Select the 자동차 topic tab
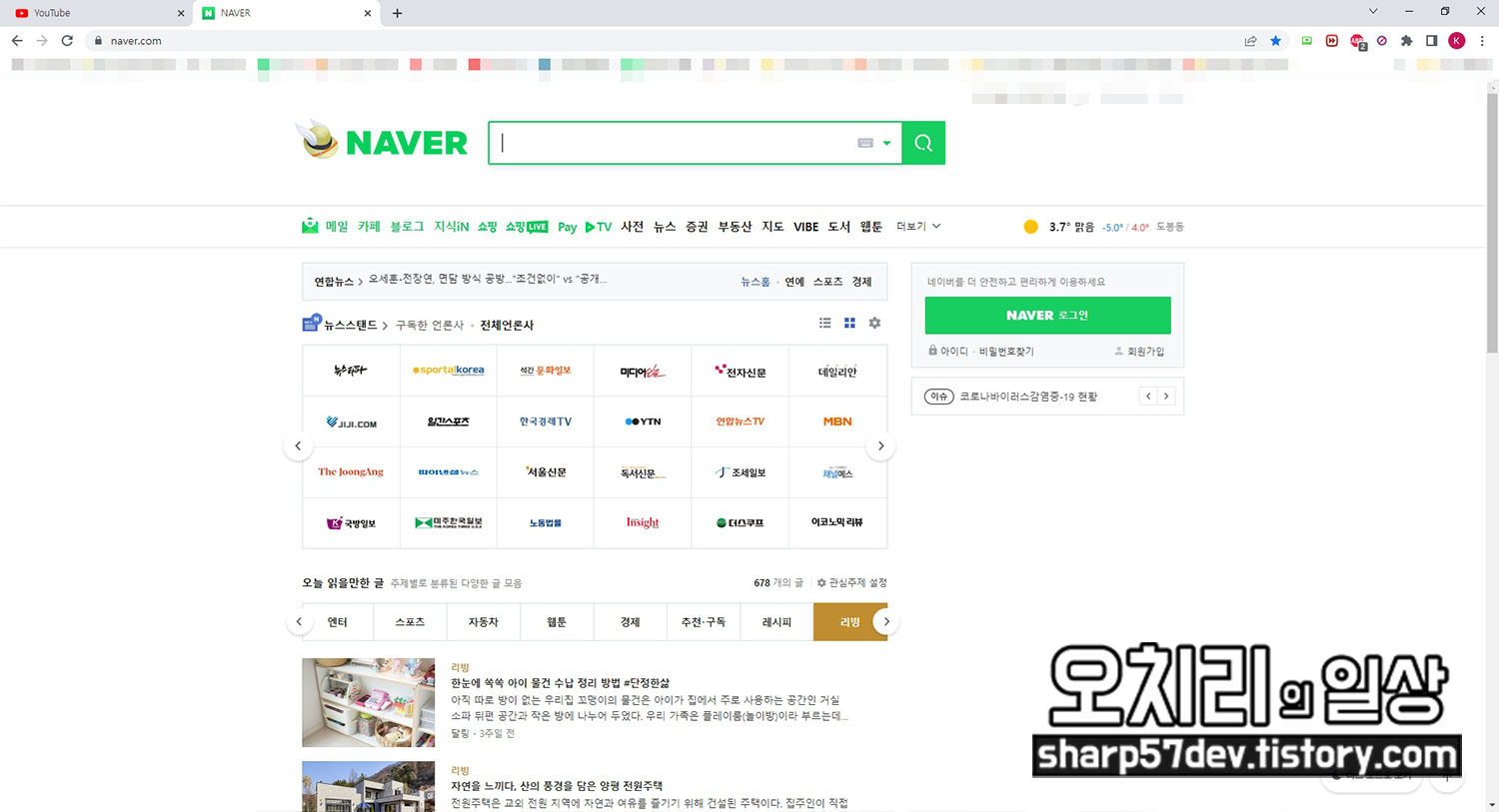 click(x=484, y=621)
